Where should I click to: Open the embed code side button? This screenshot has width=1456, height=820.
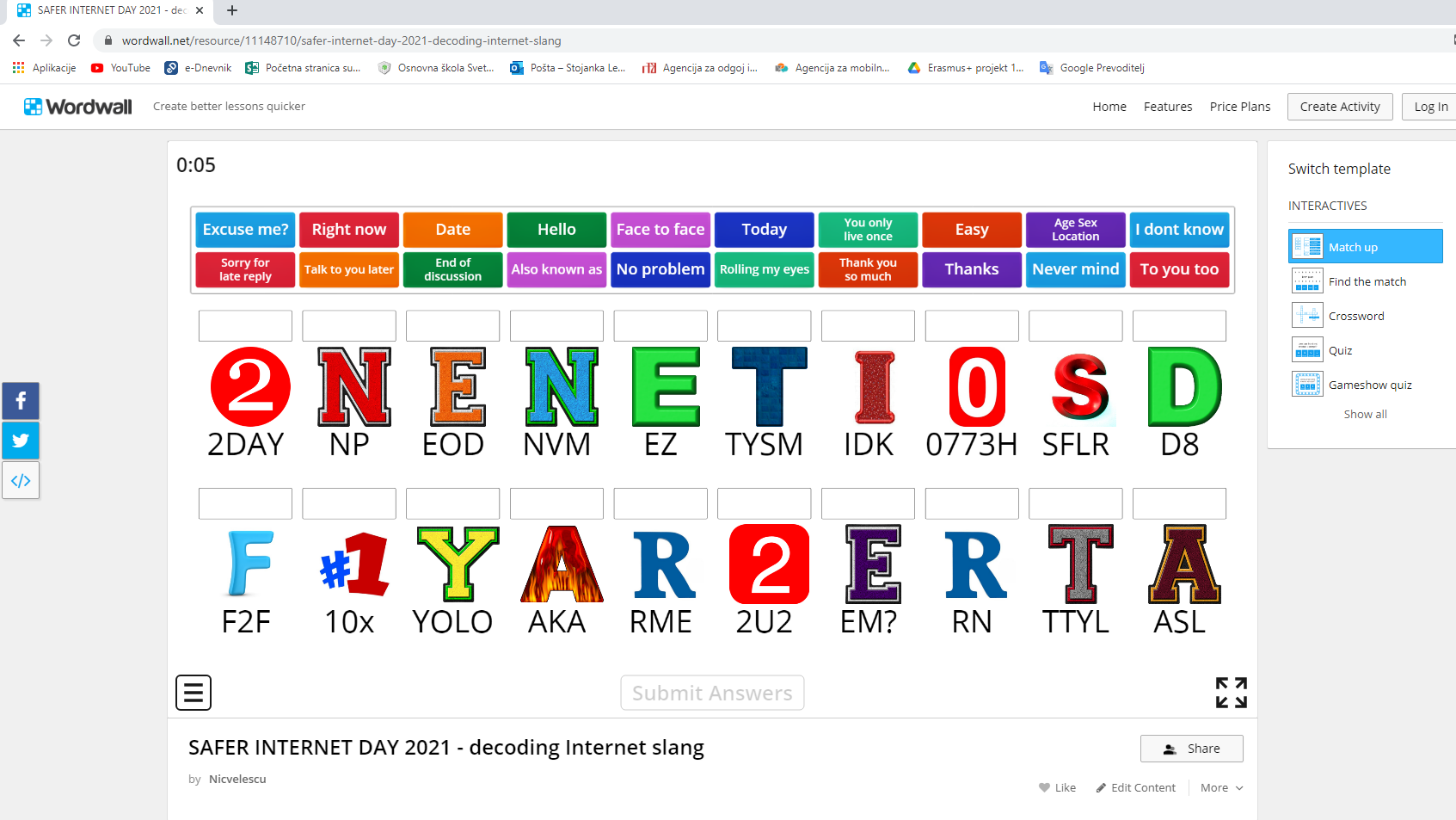tap(21, 480)
